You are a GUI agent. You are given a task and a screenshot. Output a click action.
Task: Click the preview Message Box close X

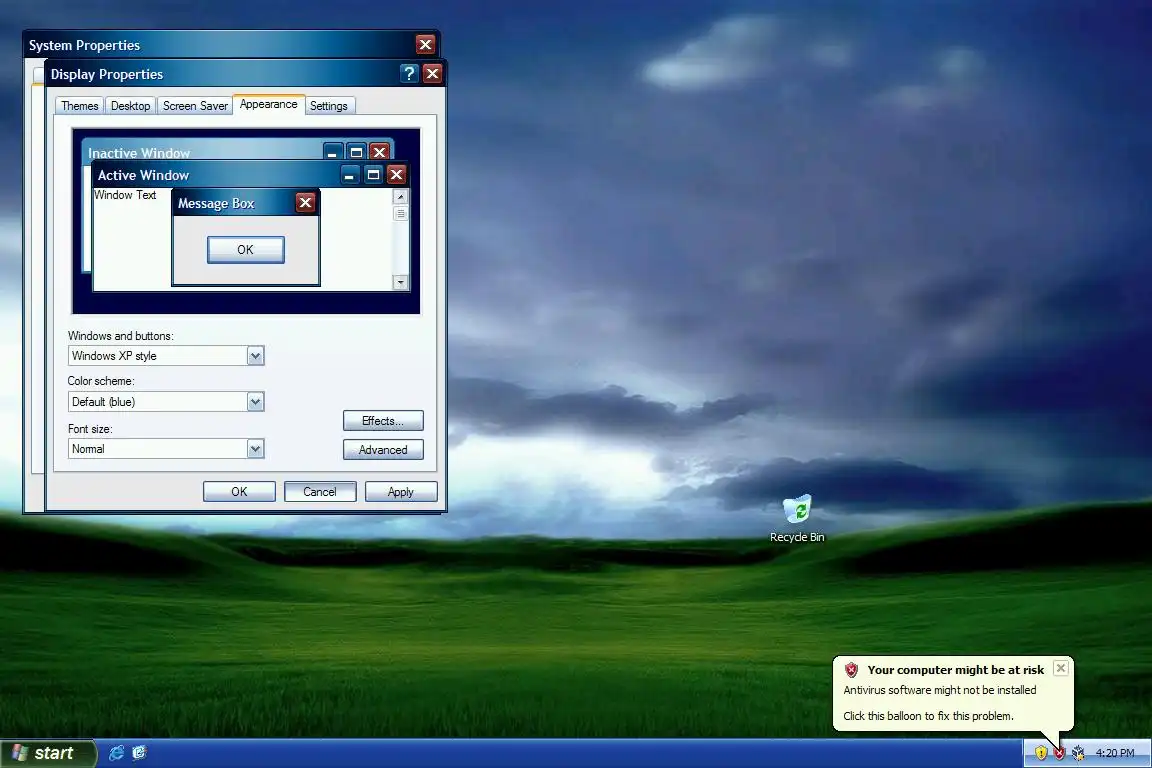click(306, 203)
